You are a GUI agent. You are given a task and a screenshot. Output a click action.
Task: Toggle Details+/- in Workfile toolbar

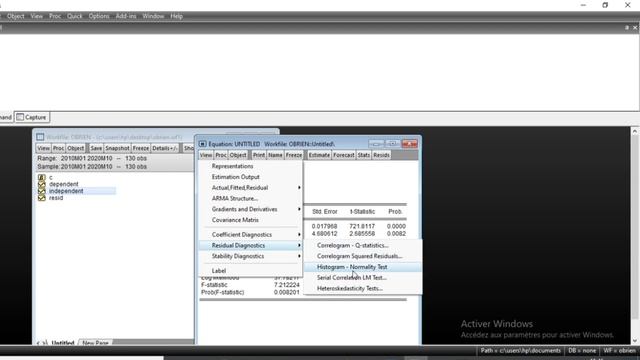[x=164, y=148]
